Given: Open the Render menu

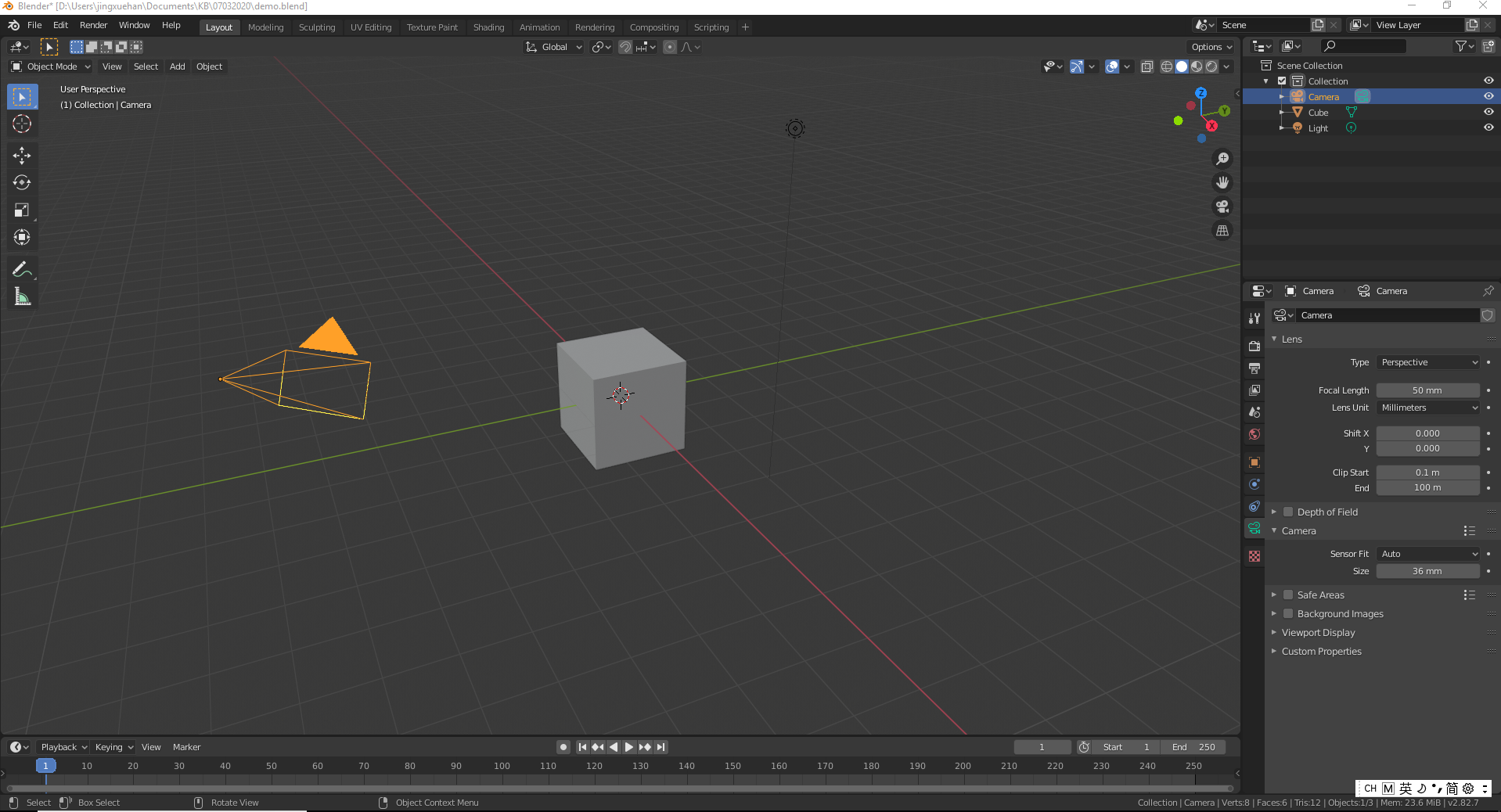Looking at the screenshot, I should 93,25.
